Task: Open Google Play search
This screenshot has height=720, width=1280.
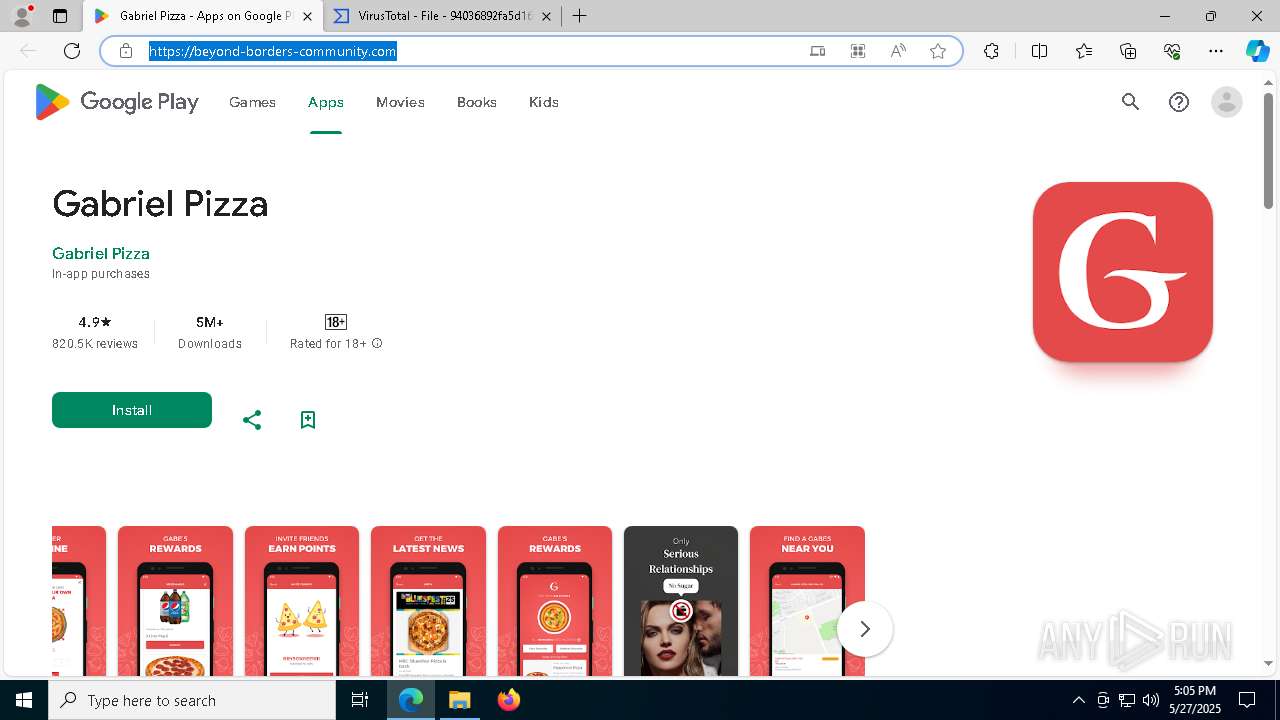Action: pos(1131,102)
